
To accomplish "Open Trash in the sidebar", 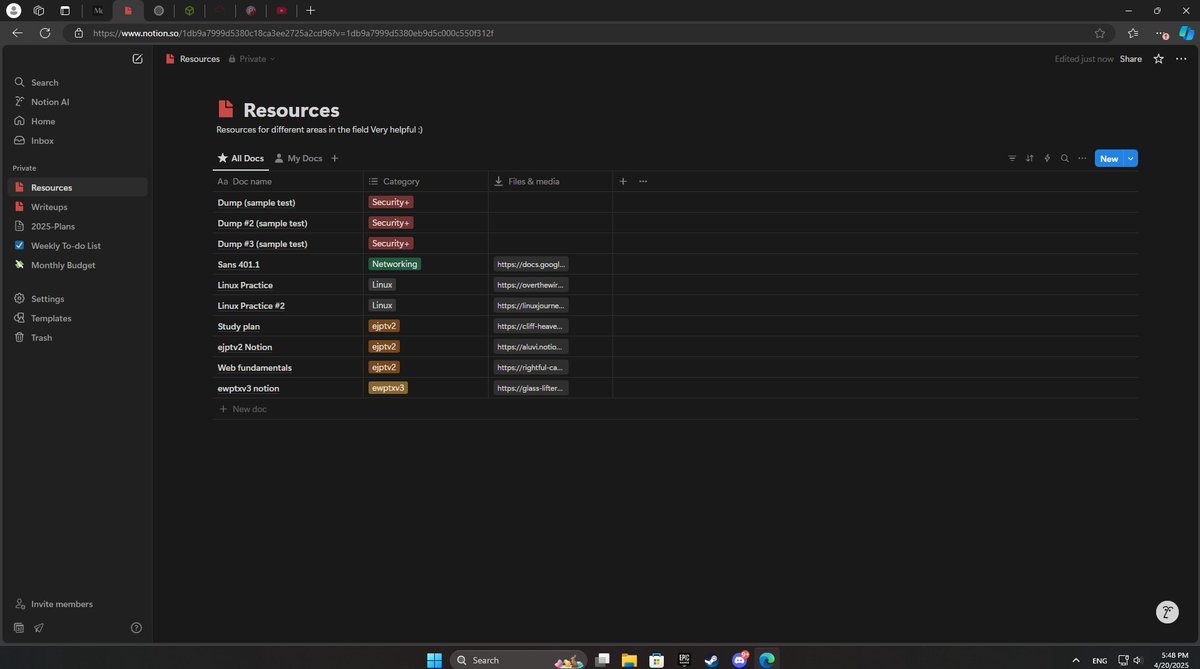I will pyautogui.click(x=78, y=338).
